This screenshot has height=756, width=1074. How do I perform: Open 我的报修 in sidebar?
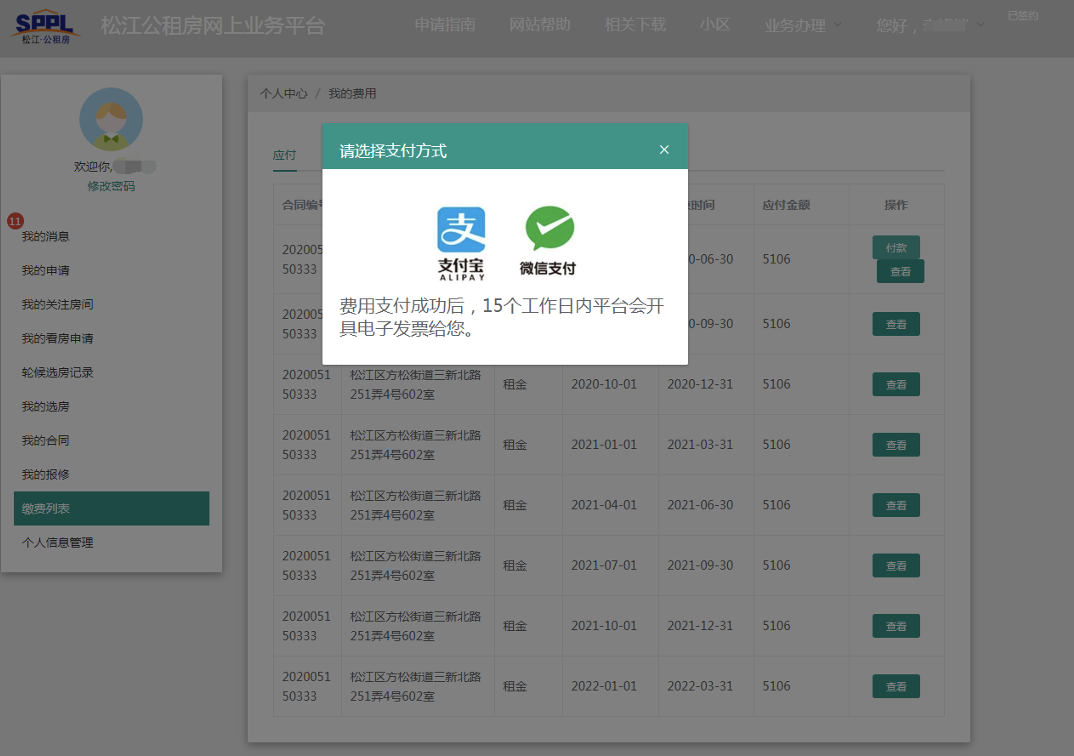pyautogui.click(x=46, y=474)
